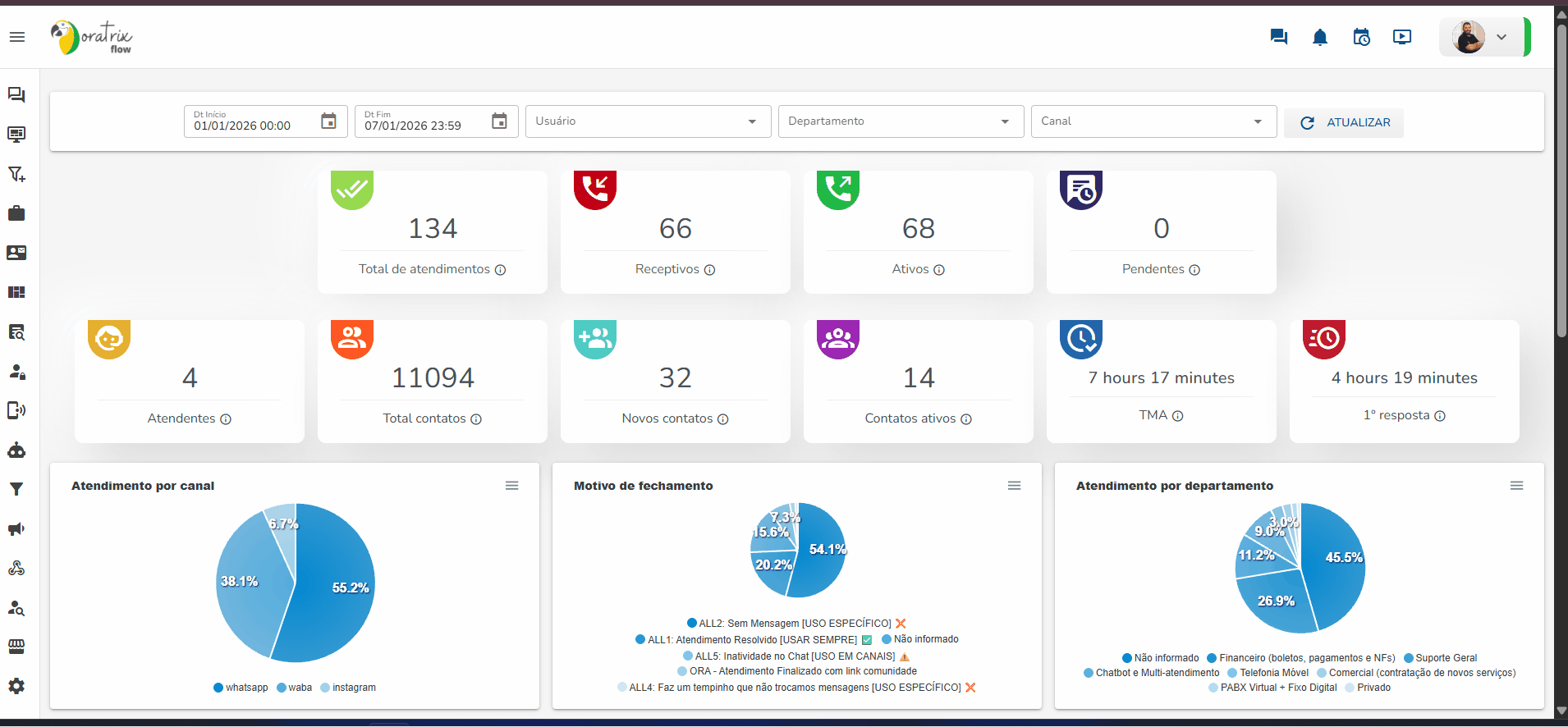Viewport: 1568px width, 727px height.
Task: Toggle waba series in channel chart legend
Action: tap(295, 688)
